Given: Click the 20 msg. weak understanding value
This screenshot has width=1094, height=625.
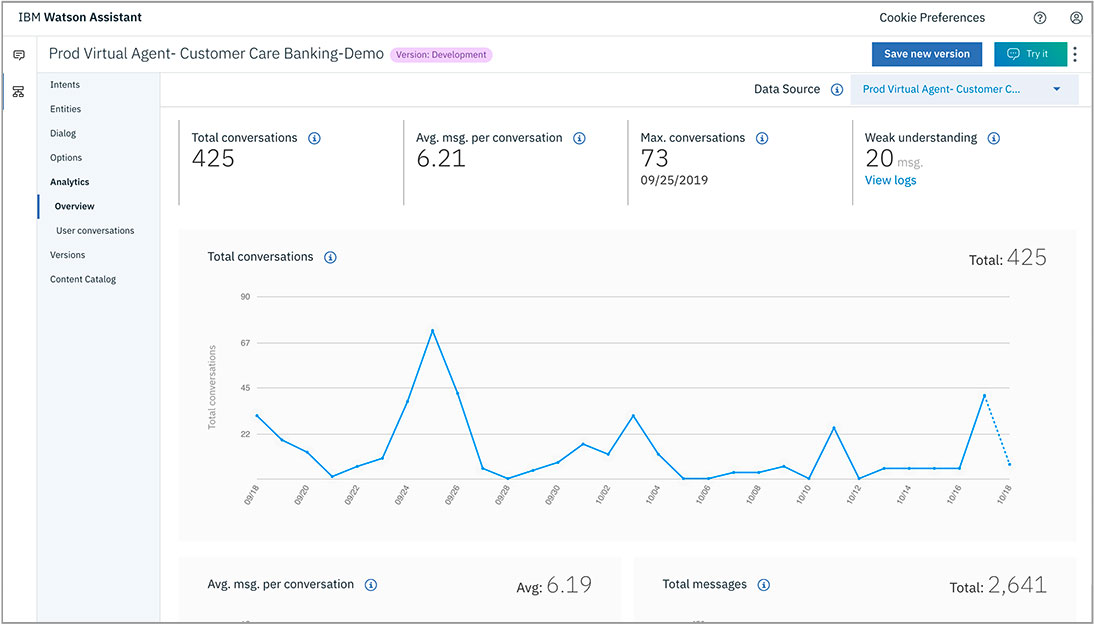Looking at the screenshot, I should [894, 159].
